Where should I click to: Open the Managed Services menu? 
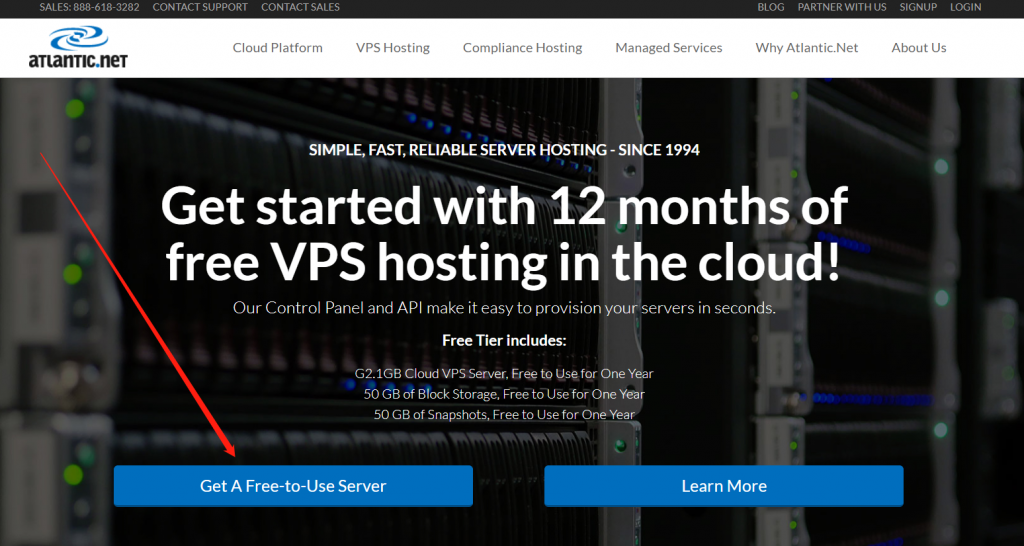coord(669,48)
